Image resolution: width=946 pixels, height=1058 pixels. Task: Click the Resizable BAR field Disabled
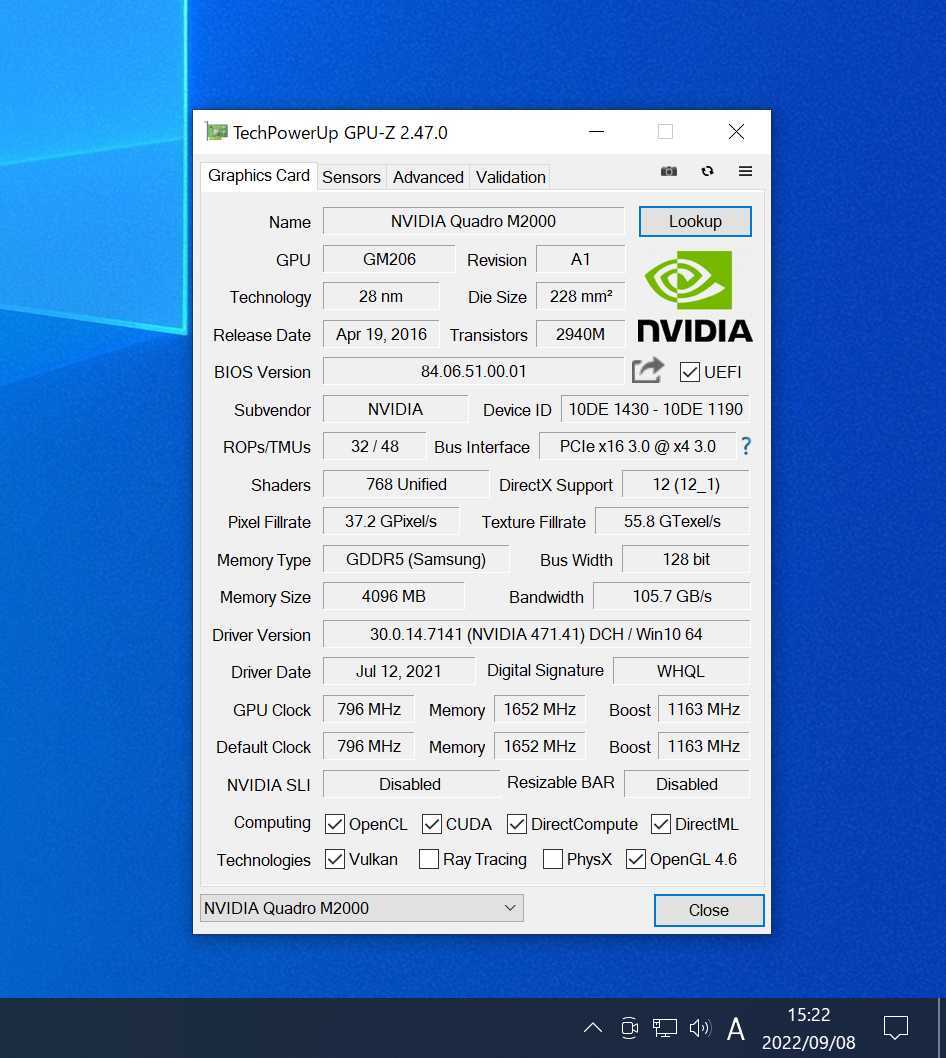click(x=687, y=783)
